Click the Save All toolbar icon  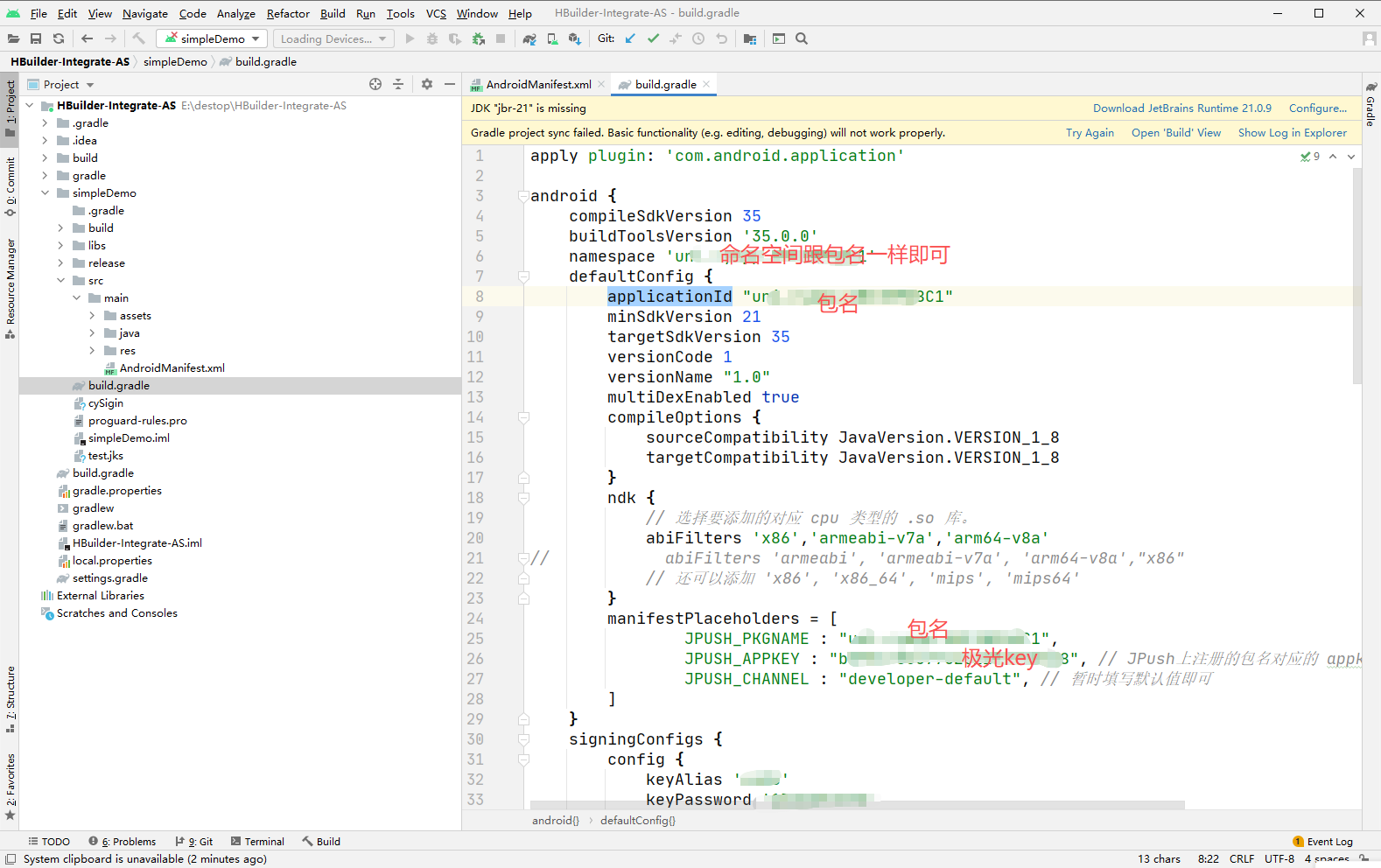[x=36, y=38]
